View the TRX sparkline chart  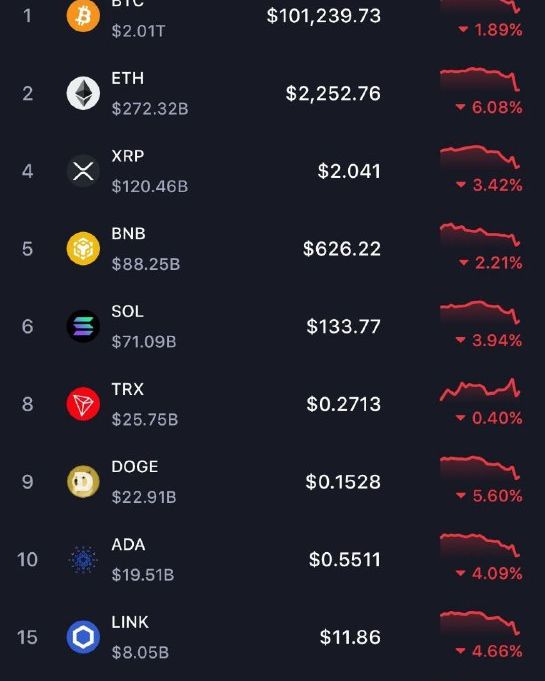coord(480,389)
